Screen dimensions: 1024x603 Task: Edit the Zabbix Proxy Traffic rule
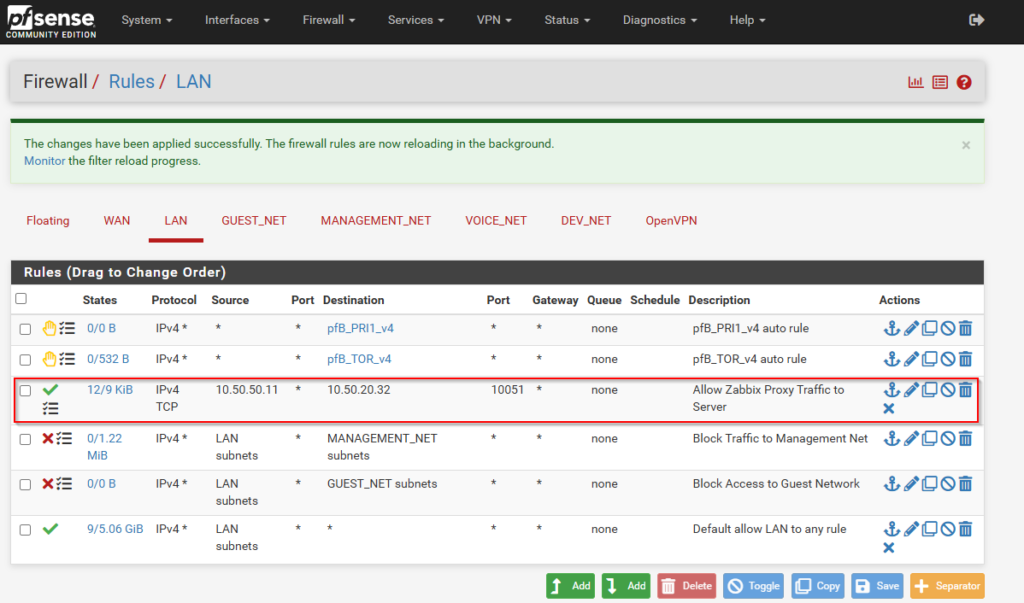click(x=911, y=390)
